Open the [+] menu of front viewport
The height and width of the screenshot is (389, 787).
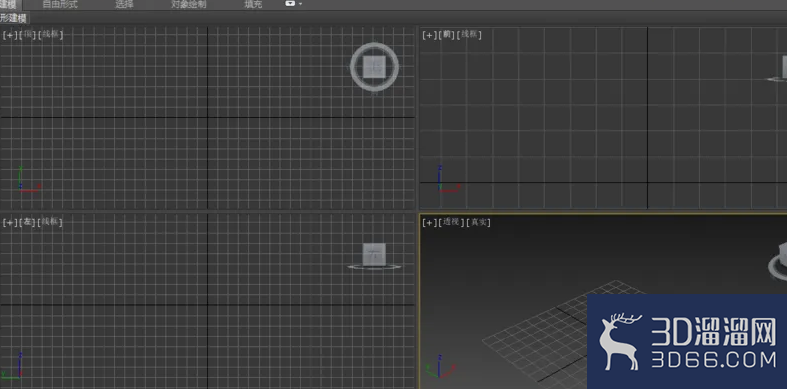pyautogui.click(x=429, y=35)
